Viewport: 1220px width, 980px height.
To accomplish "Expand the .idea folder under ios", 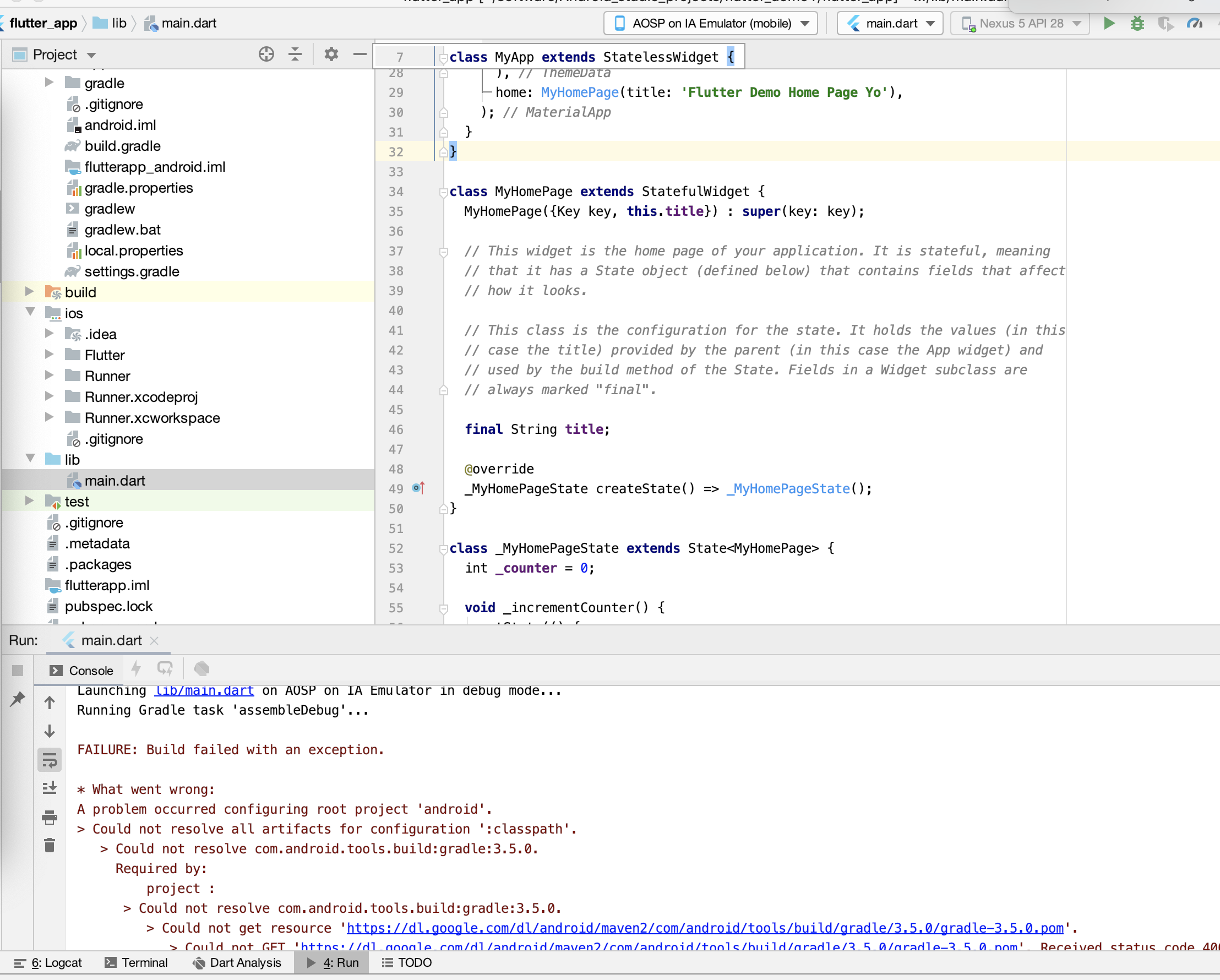I will (x=49, y=333).
